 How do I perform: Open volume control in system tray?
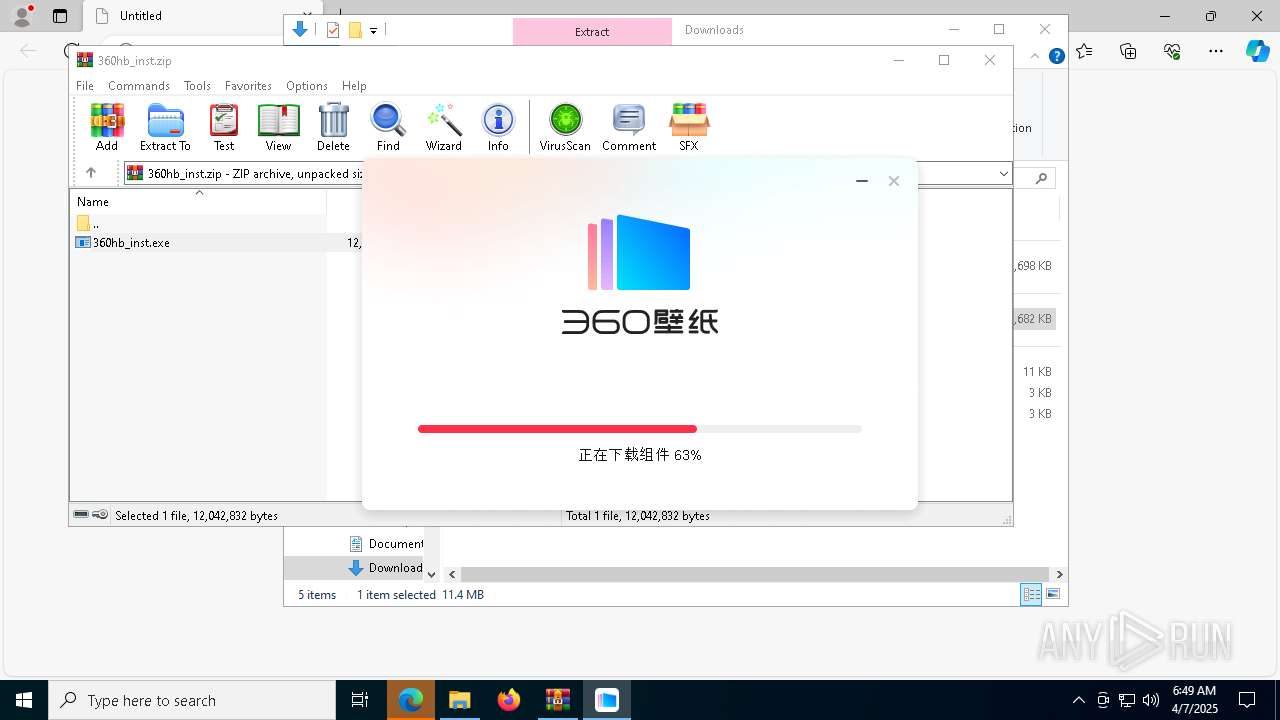(x=1151, y=700)
